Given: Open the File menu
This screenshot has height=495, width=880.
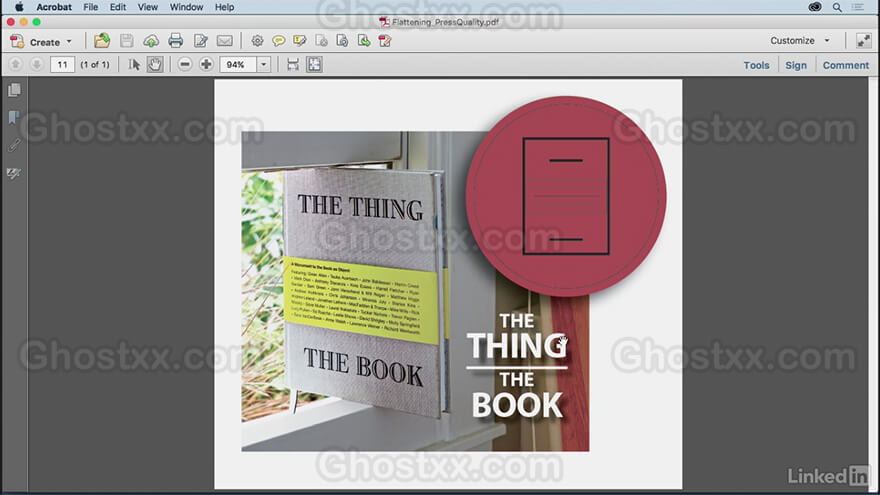Looking at the screenshot, I should tap(90, 7).
